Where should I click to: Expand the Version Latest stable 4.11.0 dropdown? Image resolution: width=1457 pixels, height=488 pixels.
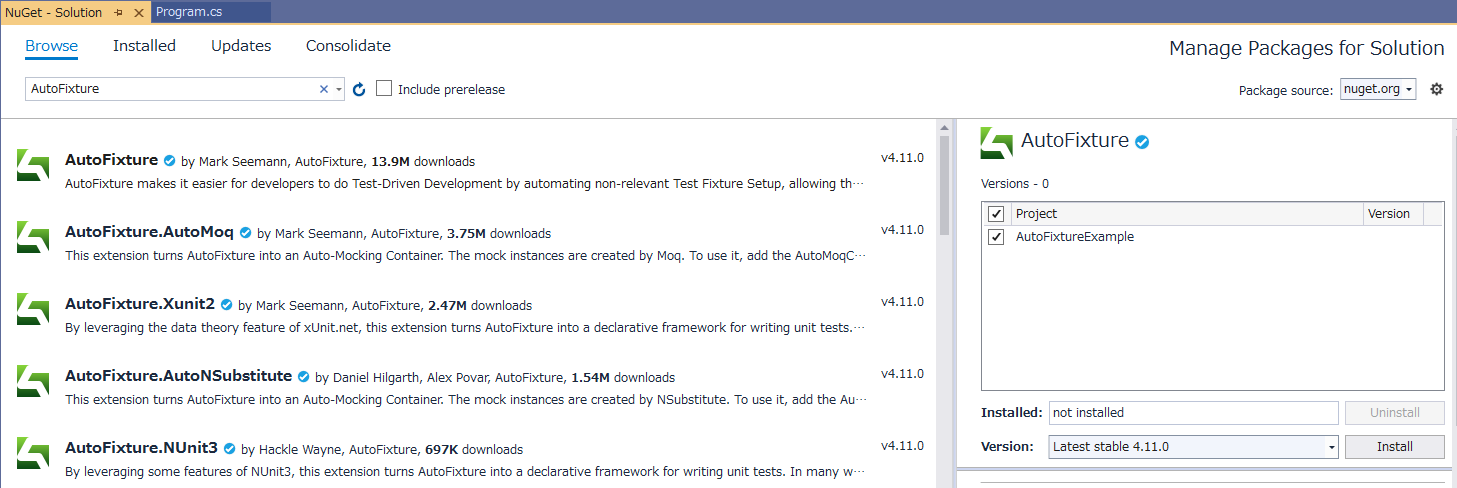(1332, 447)
